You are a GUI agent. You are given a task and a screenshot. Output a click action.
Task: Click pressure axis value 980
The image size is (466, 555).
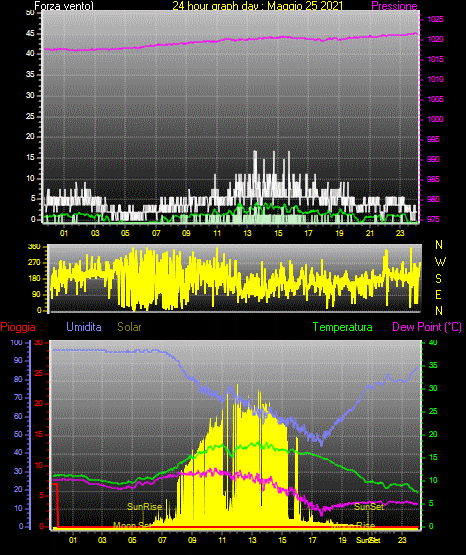[x=433, y=199]
